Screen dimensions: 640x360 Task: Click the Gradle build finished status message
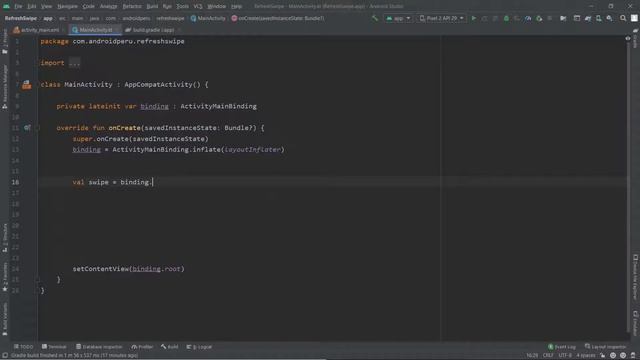point(74,356)
